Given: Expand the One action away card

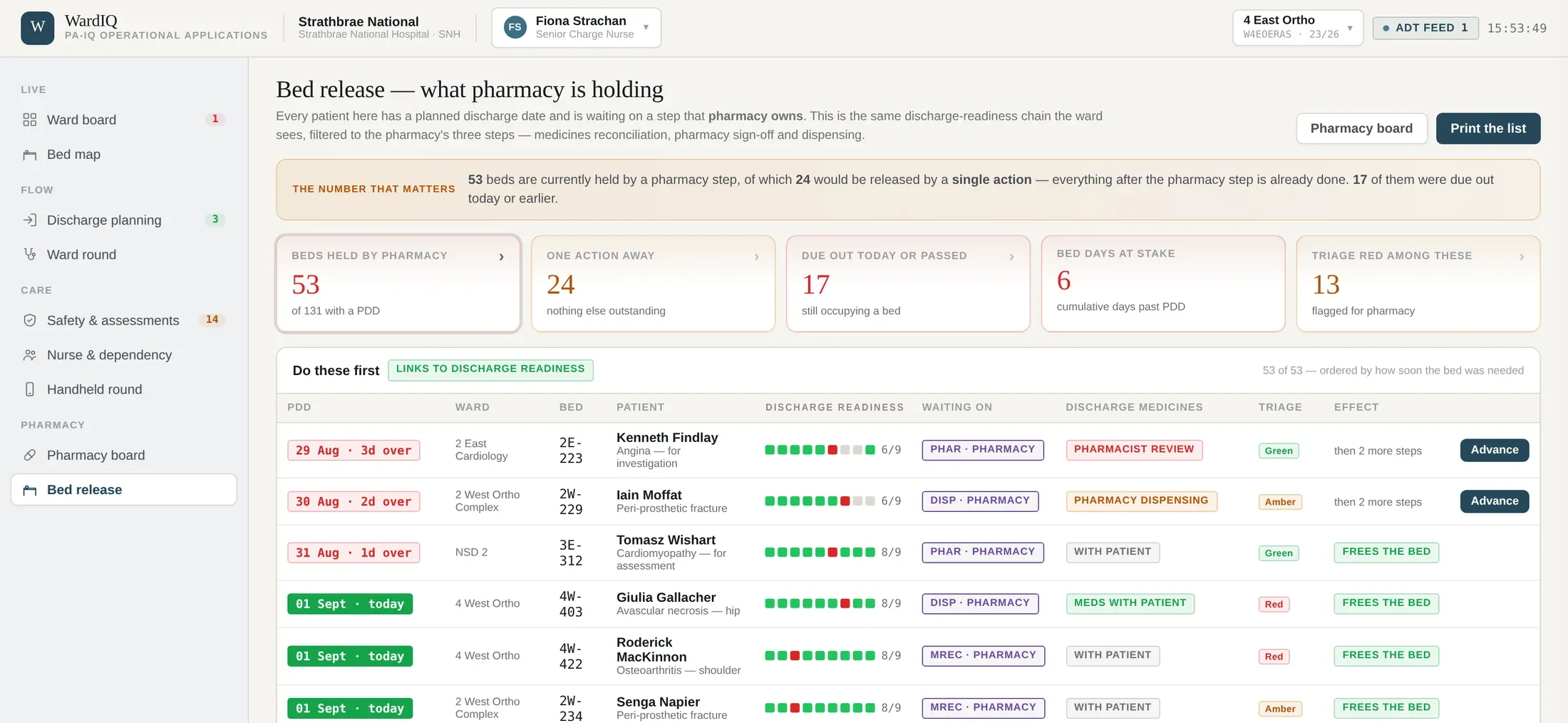Looking at the screenshot, I should click(x=653, y=284).
